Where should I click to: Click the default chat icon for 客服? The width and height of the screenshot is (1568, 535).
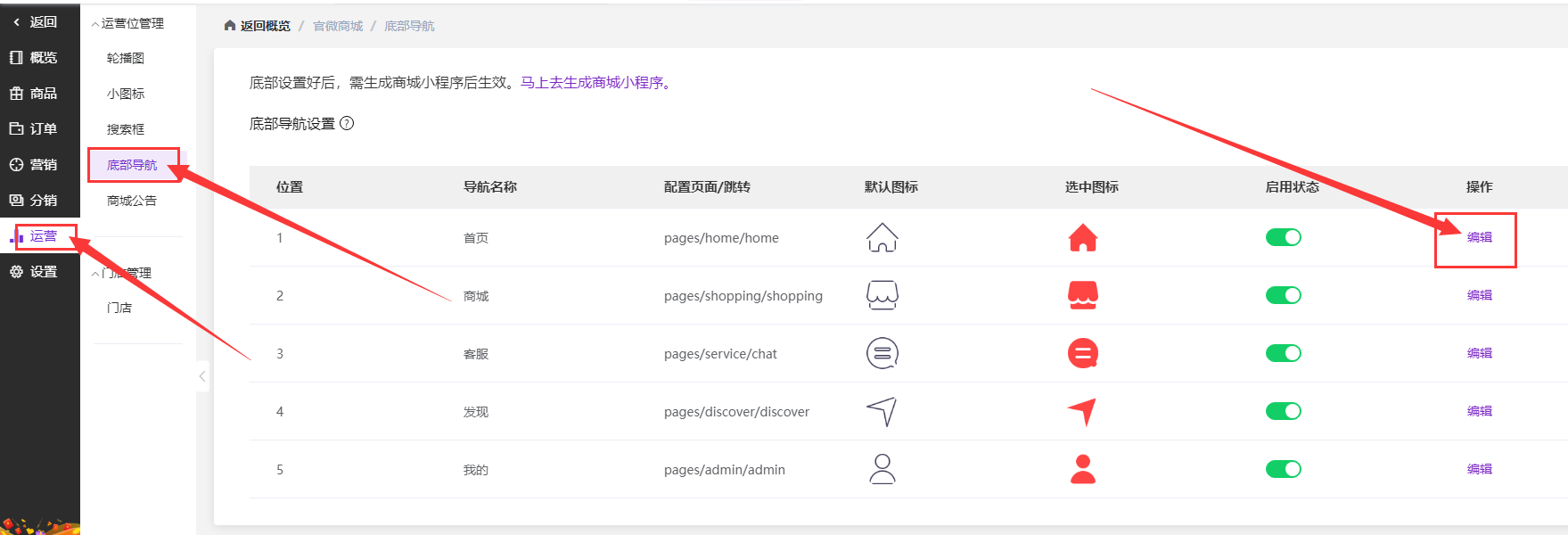click(x=882, y=353)
